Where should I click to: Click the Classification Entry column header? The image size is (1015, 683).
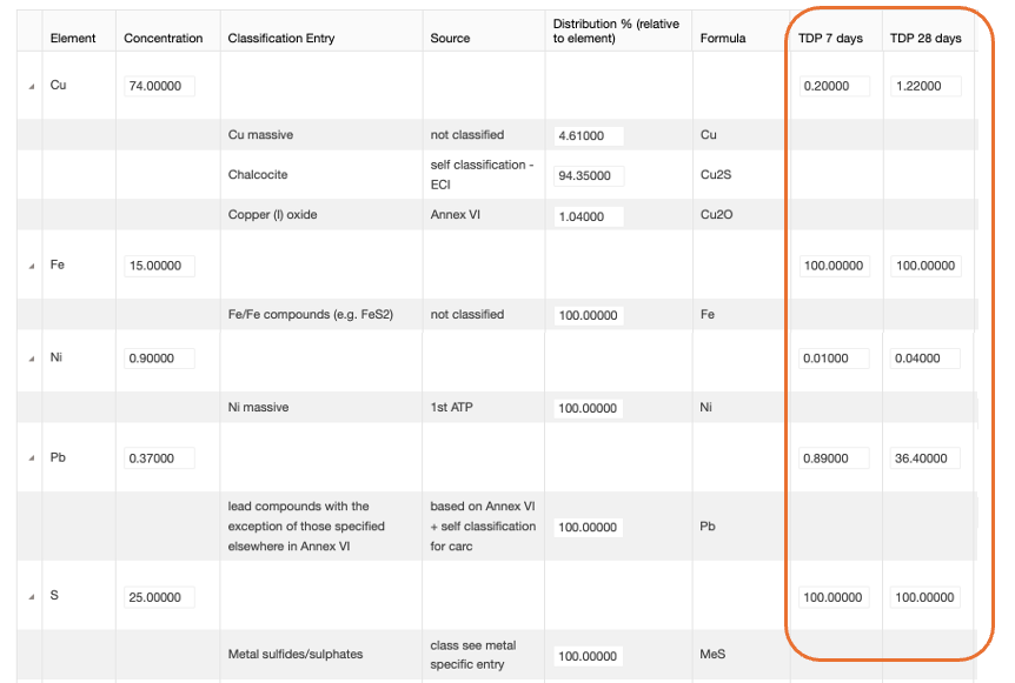pos(281,38)
